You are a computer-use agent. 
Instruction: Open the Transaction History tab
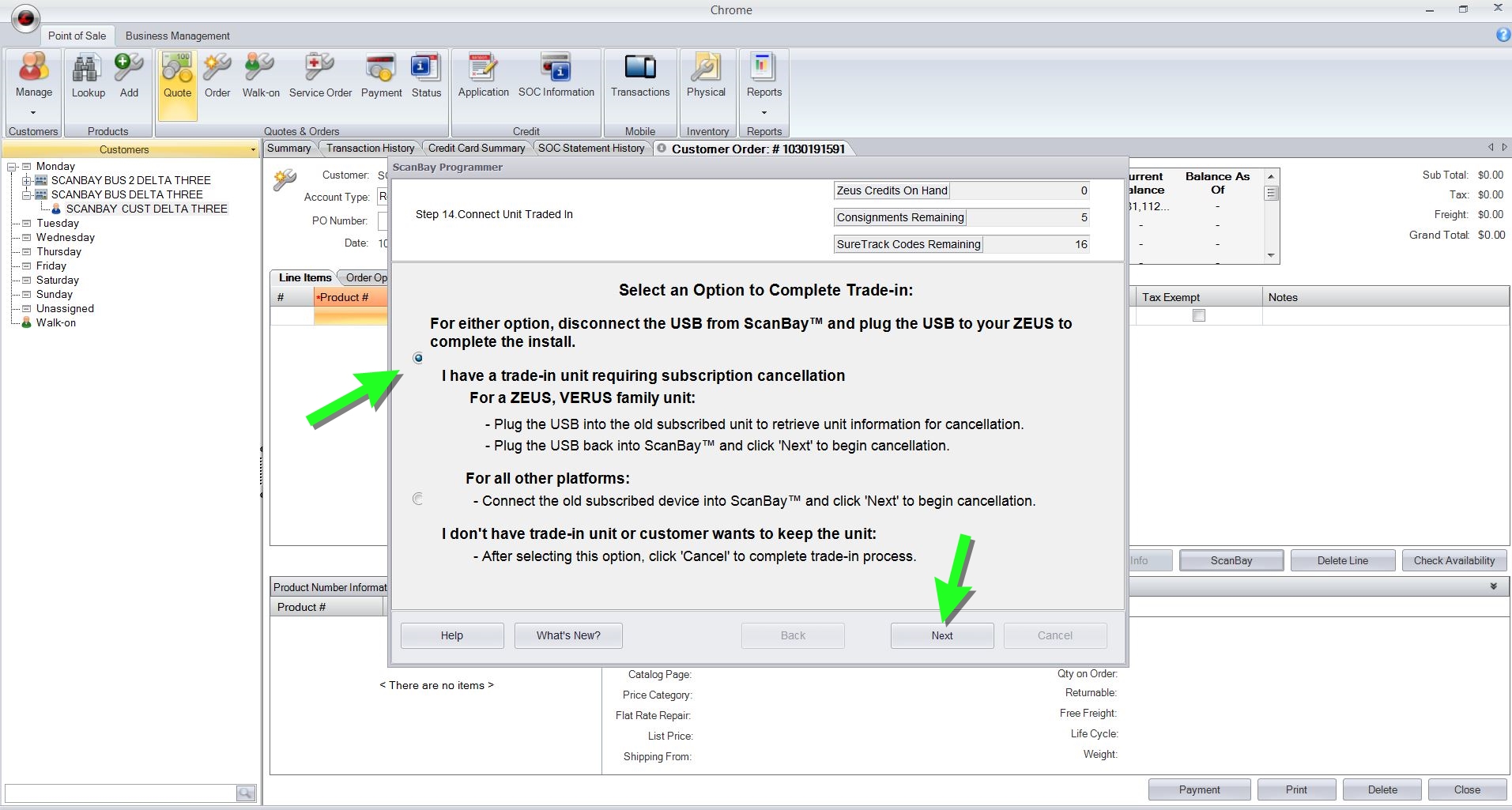370,148
